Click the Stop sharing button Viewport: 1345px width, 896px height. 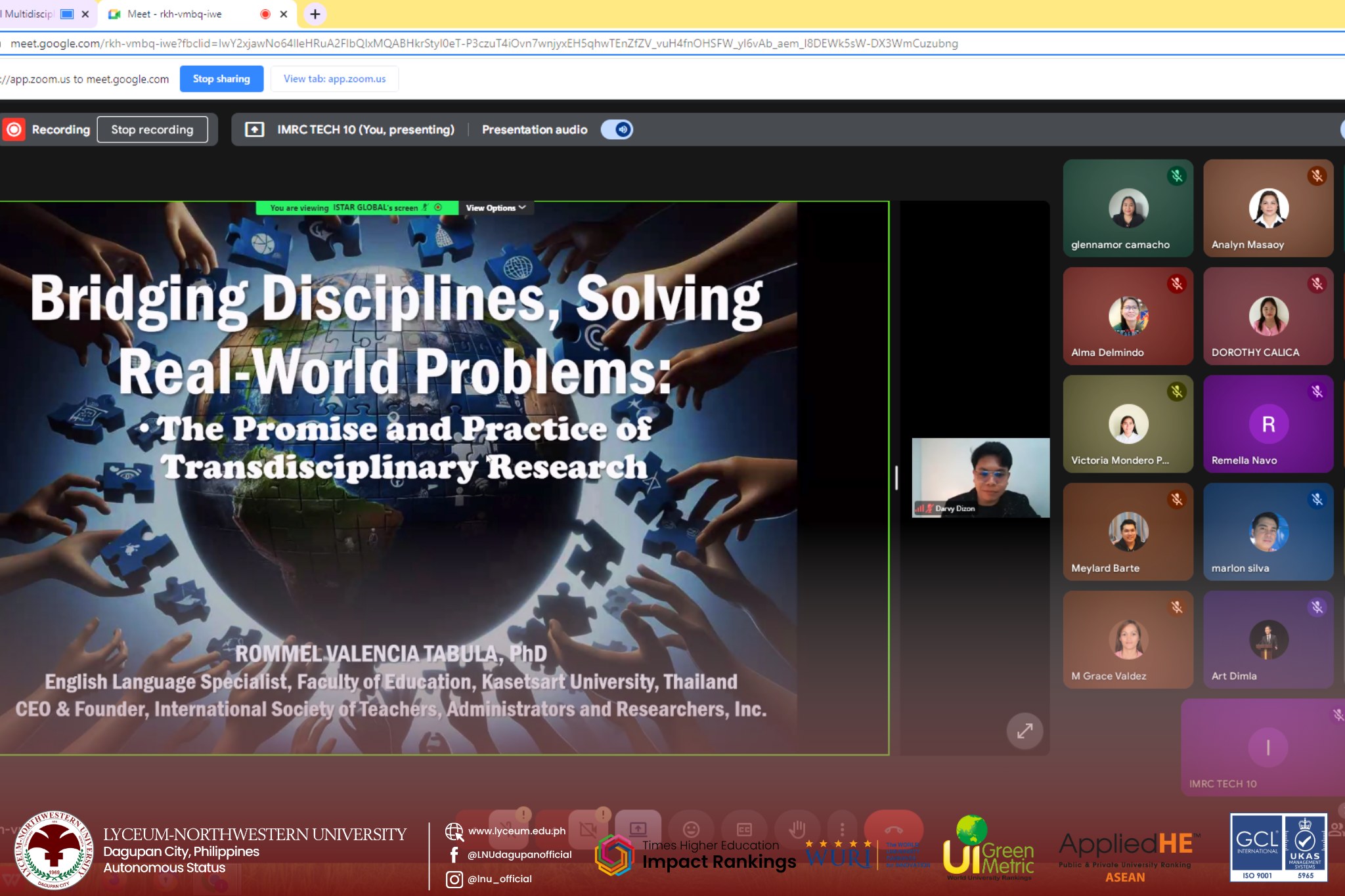[221, 79]
